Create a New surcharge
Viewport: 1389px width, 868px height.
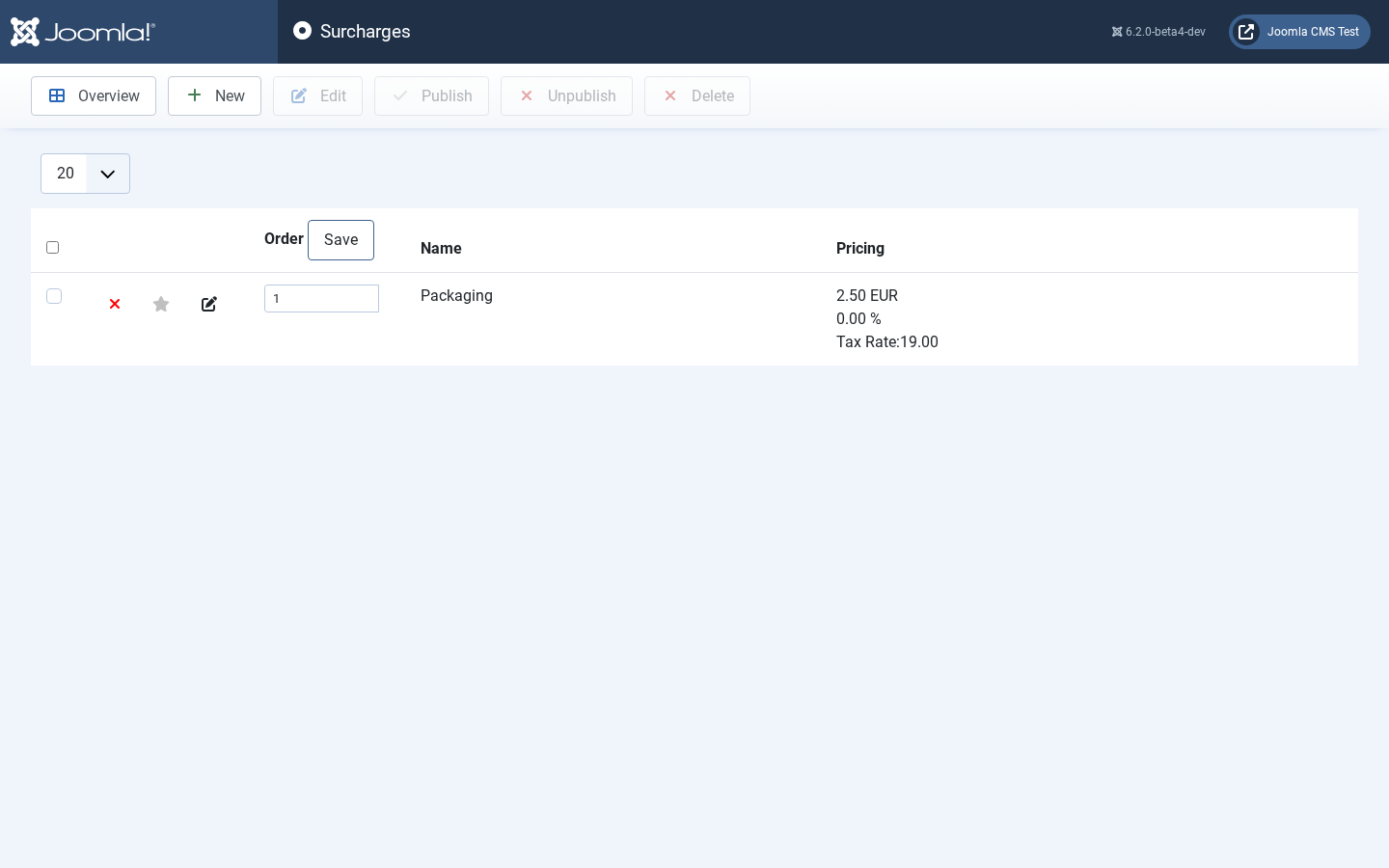coord(214,95)
